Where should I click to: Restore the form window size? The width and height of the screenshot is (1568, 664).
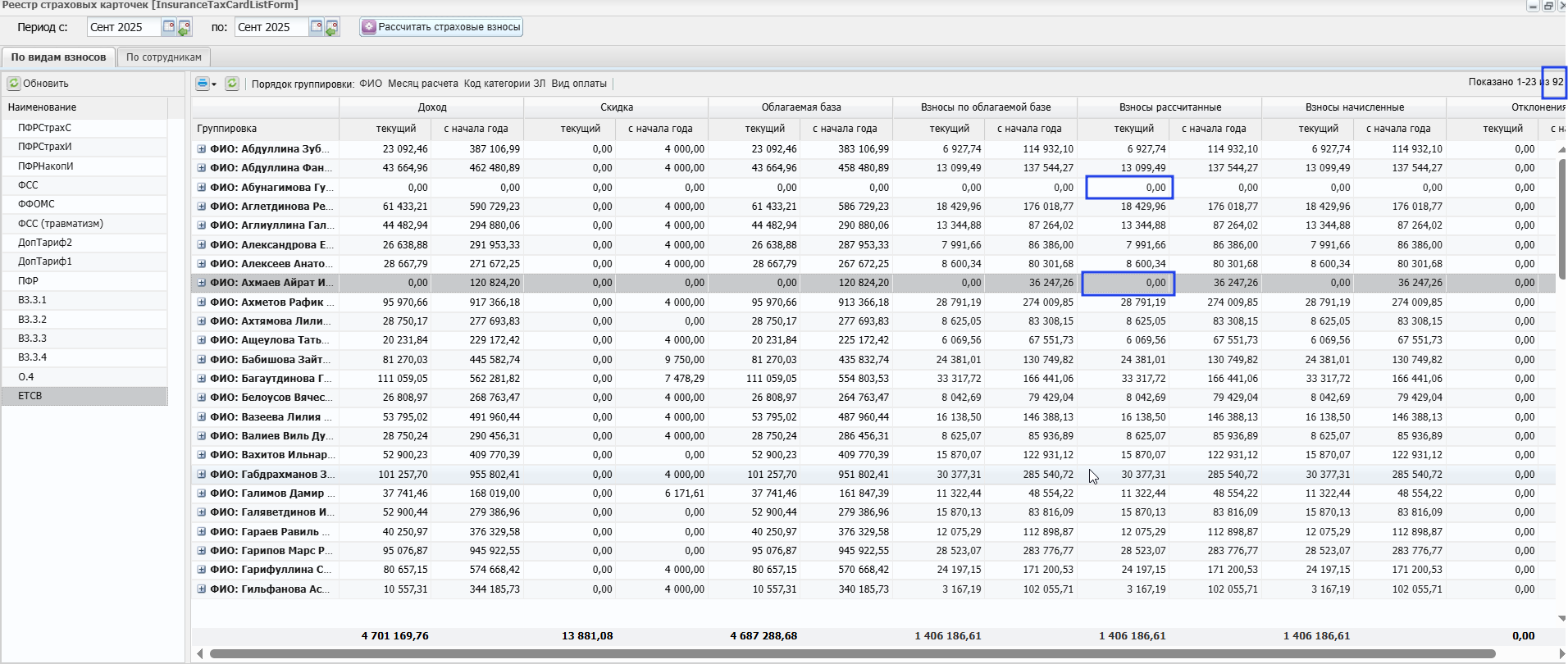click(1548, 6)
